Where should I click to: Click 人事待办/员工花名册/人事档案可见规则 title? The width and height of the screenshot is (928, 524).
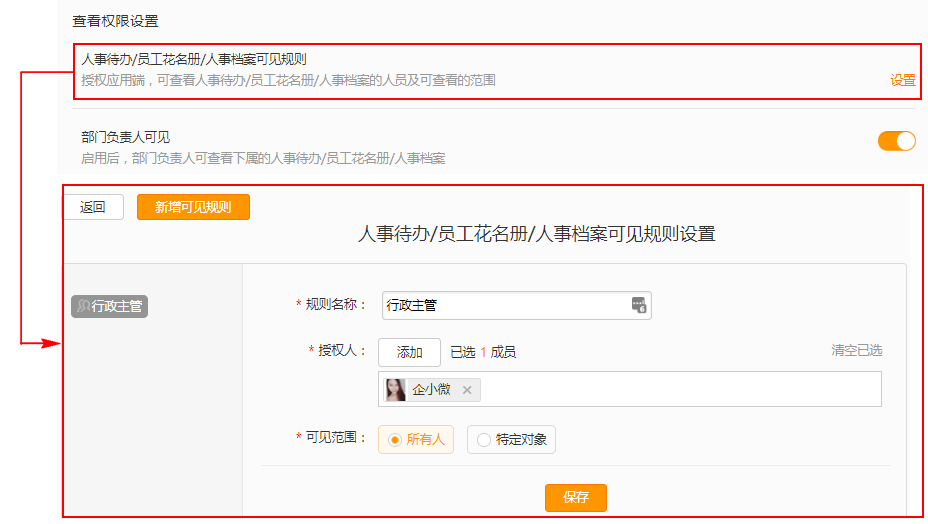(x=194, y=59)
